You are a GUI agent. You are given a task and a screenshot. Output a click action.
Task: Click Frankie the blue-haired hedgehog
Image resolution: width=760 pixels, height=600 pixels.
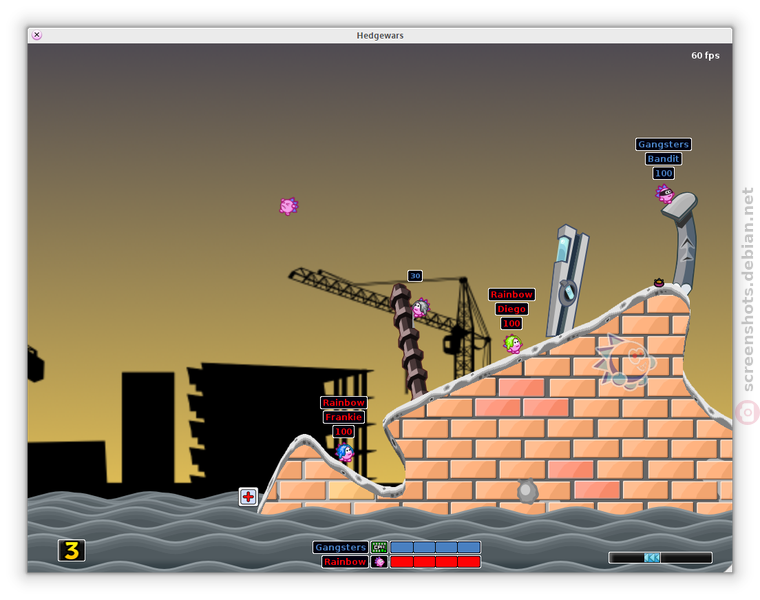(x=345, y=452)
